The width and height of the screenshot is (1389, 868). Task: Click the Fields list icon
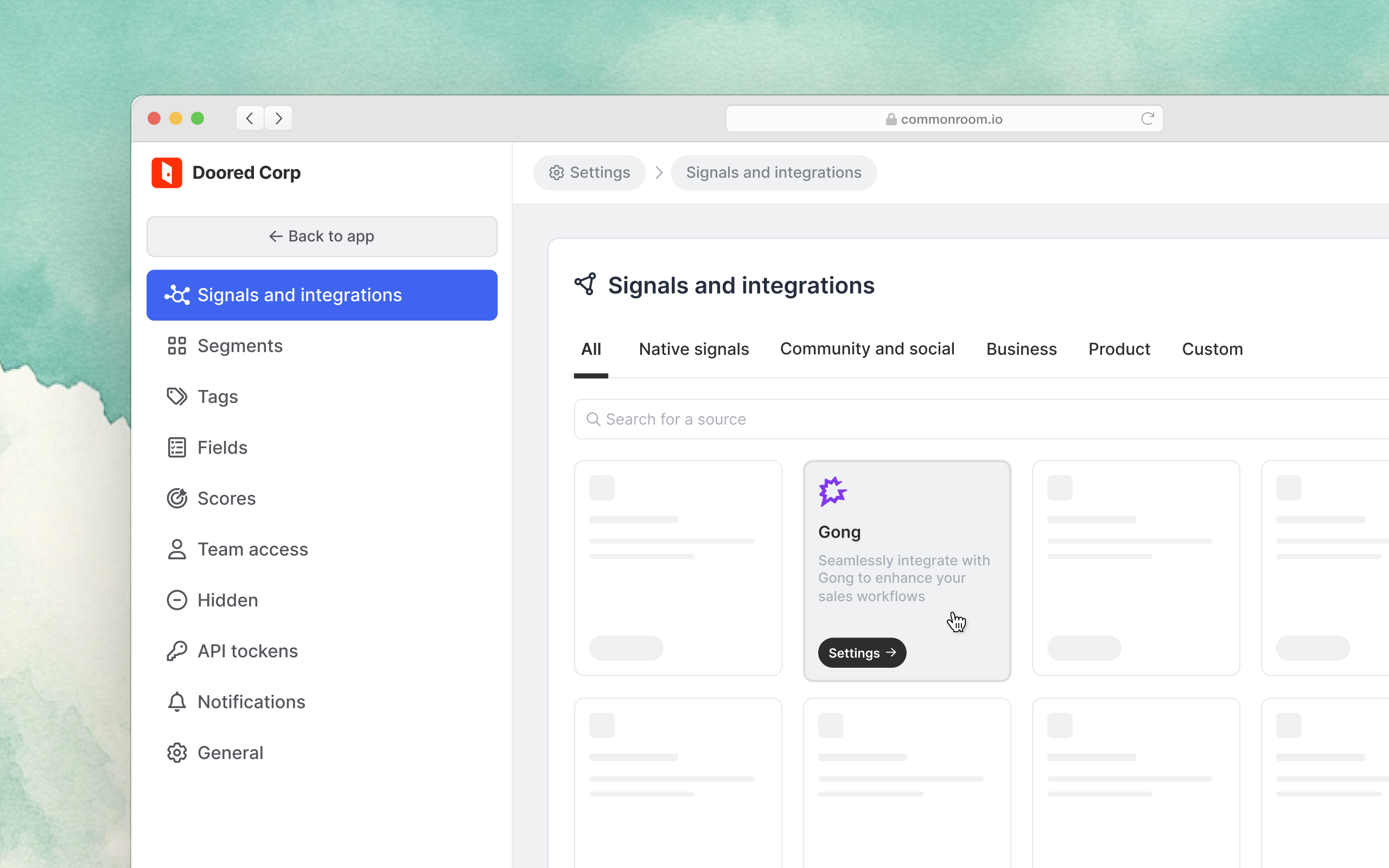(177, 448)
